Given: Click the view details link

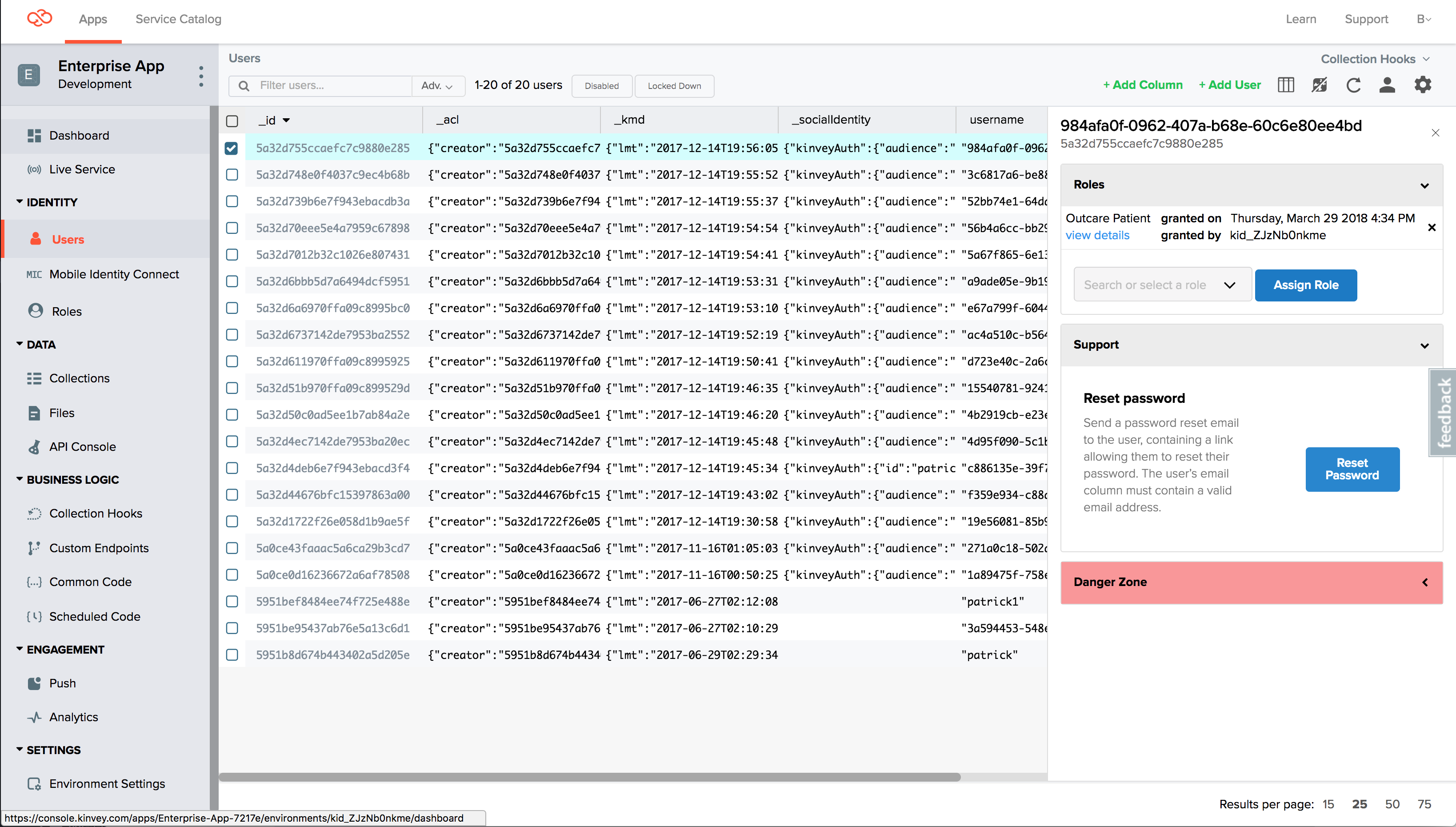Looking at the screenshot, I should [1097, 235].
